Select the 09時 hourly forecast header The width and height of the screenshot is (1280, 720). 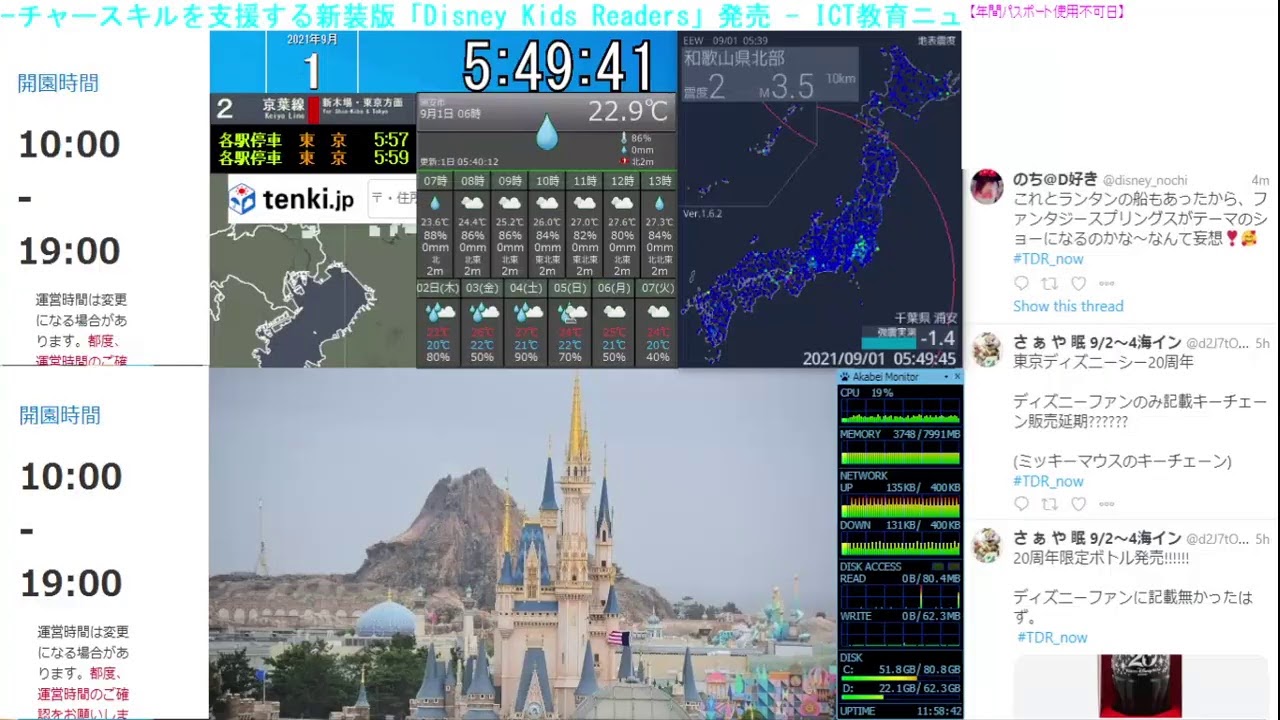coord(510,181)
